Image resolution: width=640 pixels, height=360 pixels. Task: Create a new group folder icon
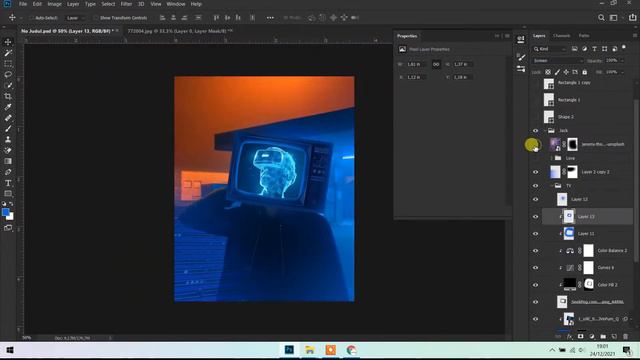(603, 336)
